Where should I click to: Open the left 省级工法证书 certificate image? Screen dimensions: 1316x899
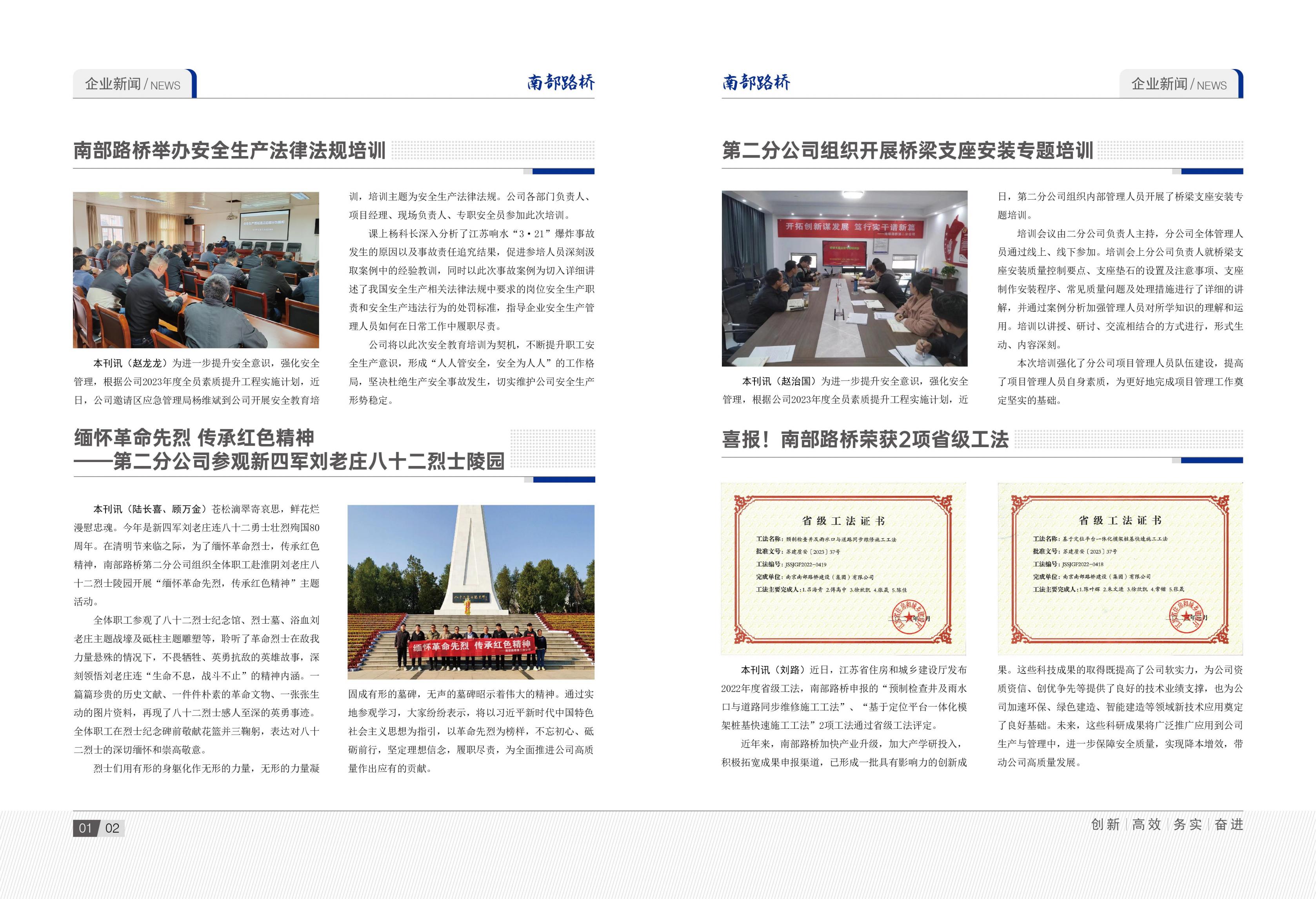click(x=843, y=569)
